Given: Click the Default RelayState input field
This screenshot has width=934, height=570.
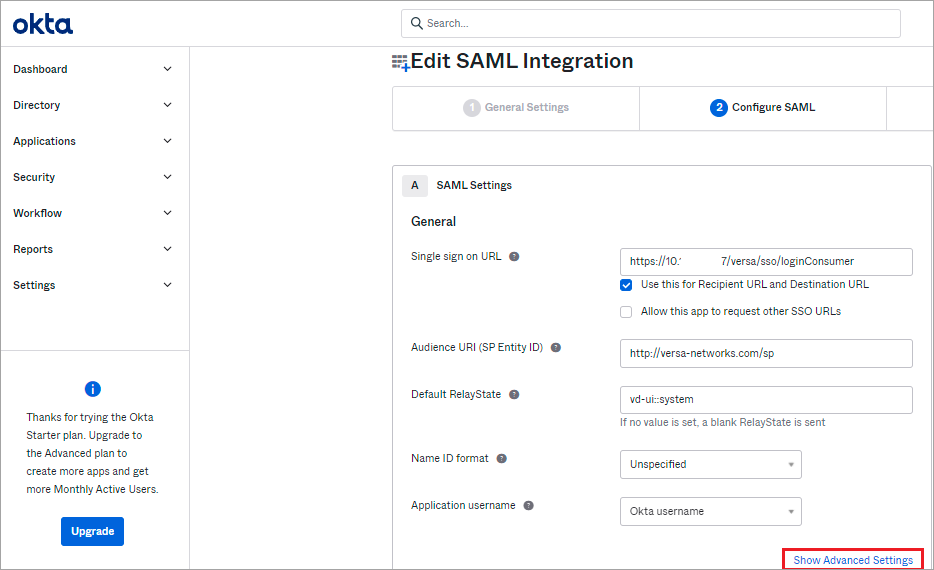Looking at the screenshot, I should [x=766, y=400].
